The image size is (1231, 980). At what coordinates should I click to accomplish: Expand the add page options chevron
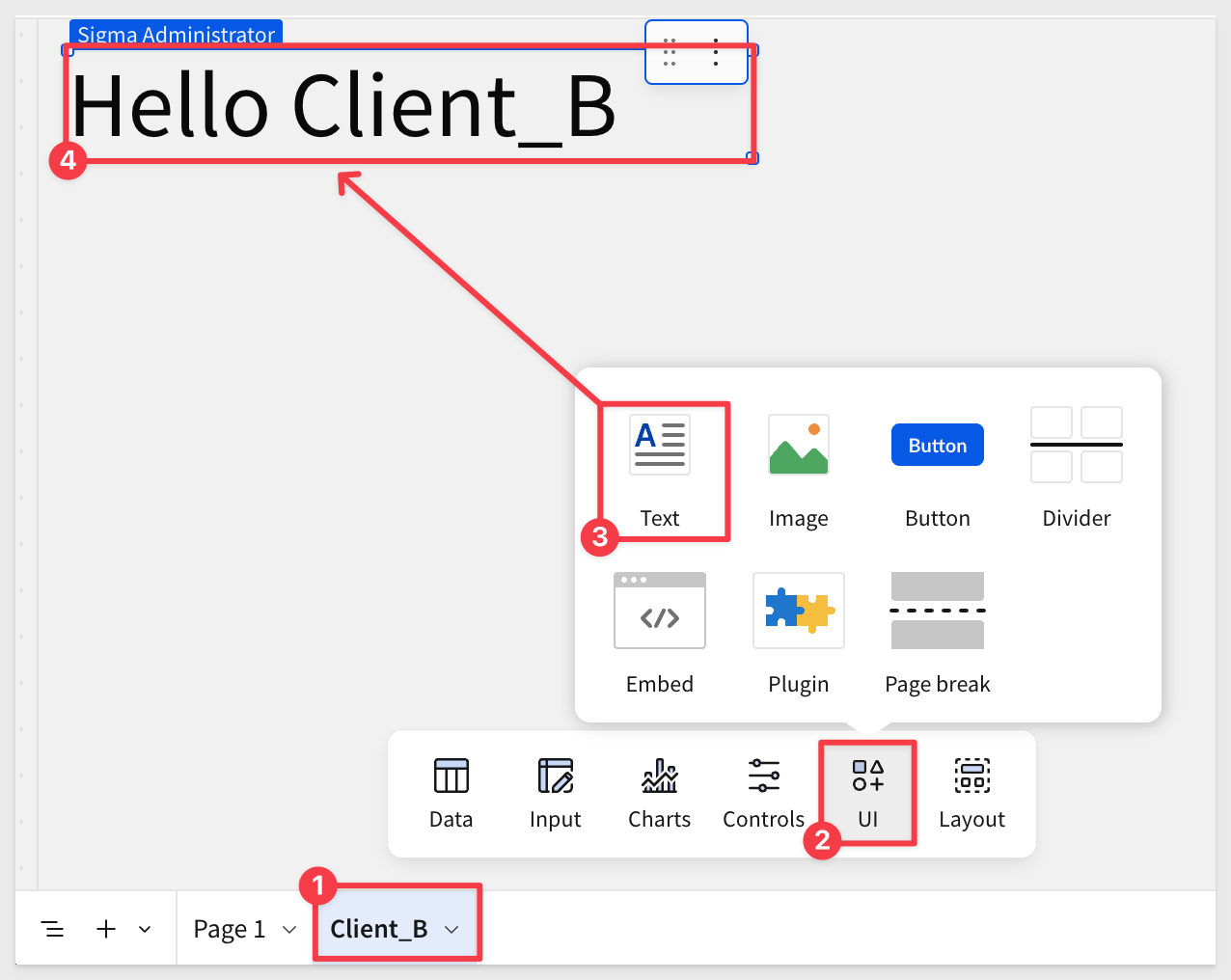[145, 929]
